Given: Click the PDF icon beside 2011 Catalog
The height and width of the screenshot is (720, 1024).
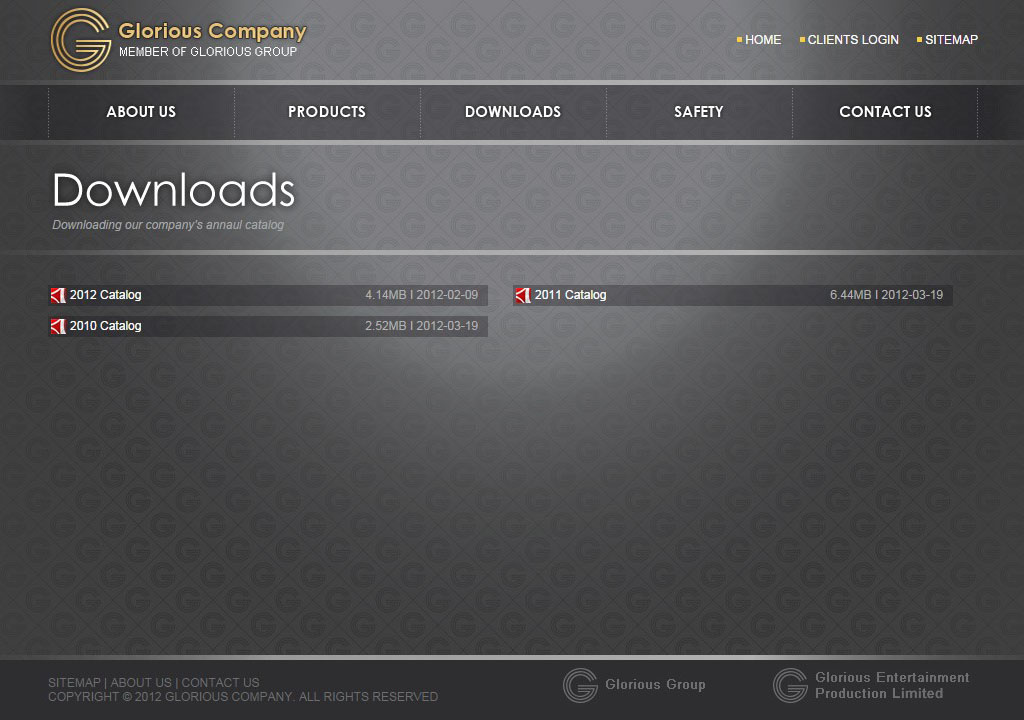Looking at the screenshot, I should click(522, 295).
